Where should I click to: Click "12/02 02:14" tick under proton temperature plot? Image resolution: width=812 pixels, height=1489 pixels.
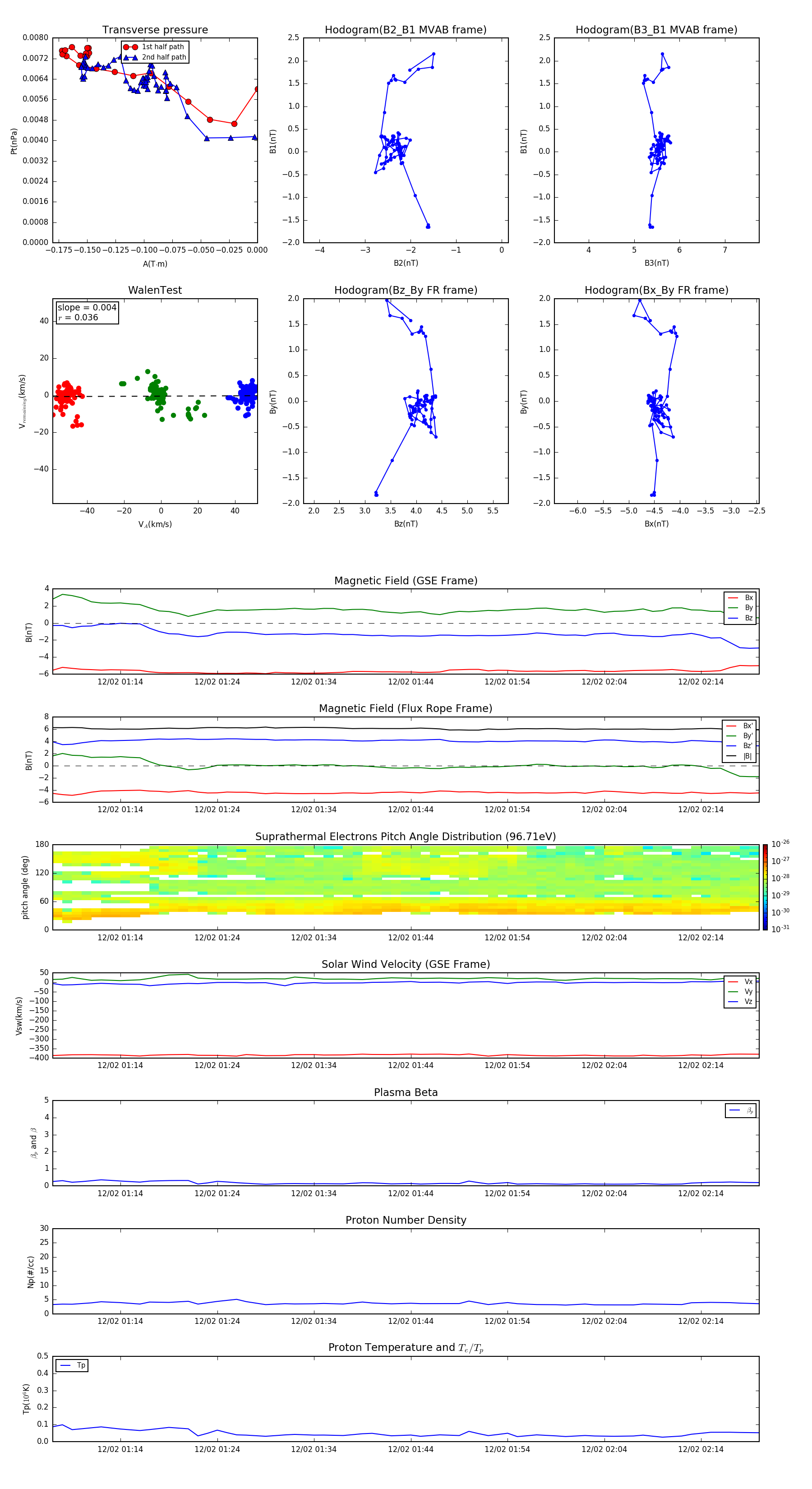pos(701,1449)
